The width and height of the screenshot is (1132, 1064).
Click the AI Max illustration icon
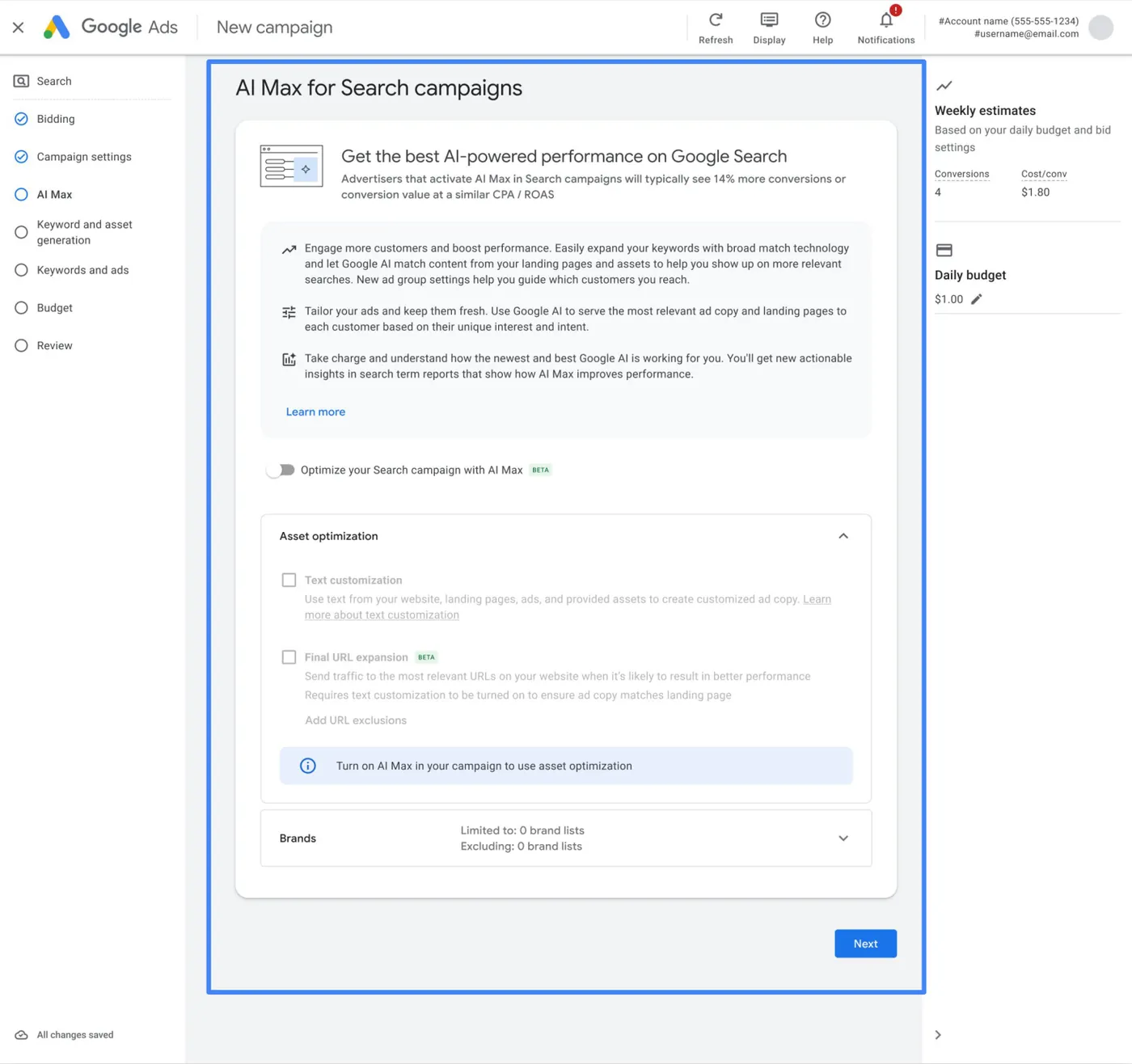(x=291, y=166)
